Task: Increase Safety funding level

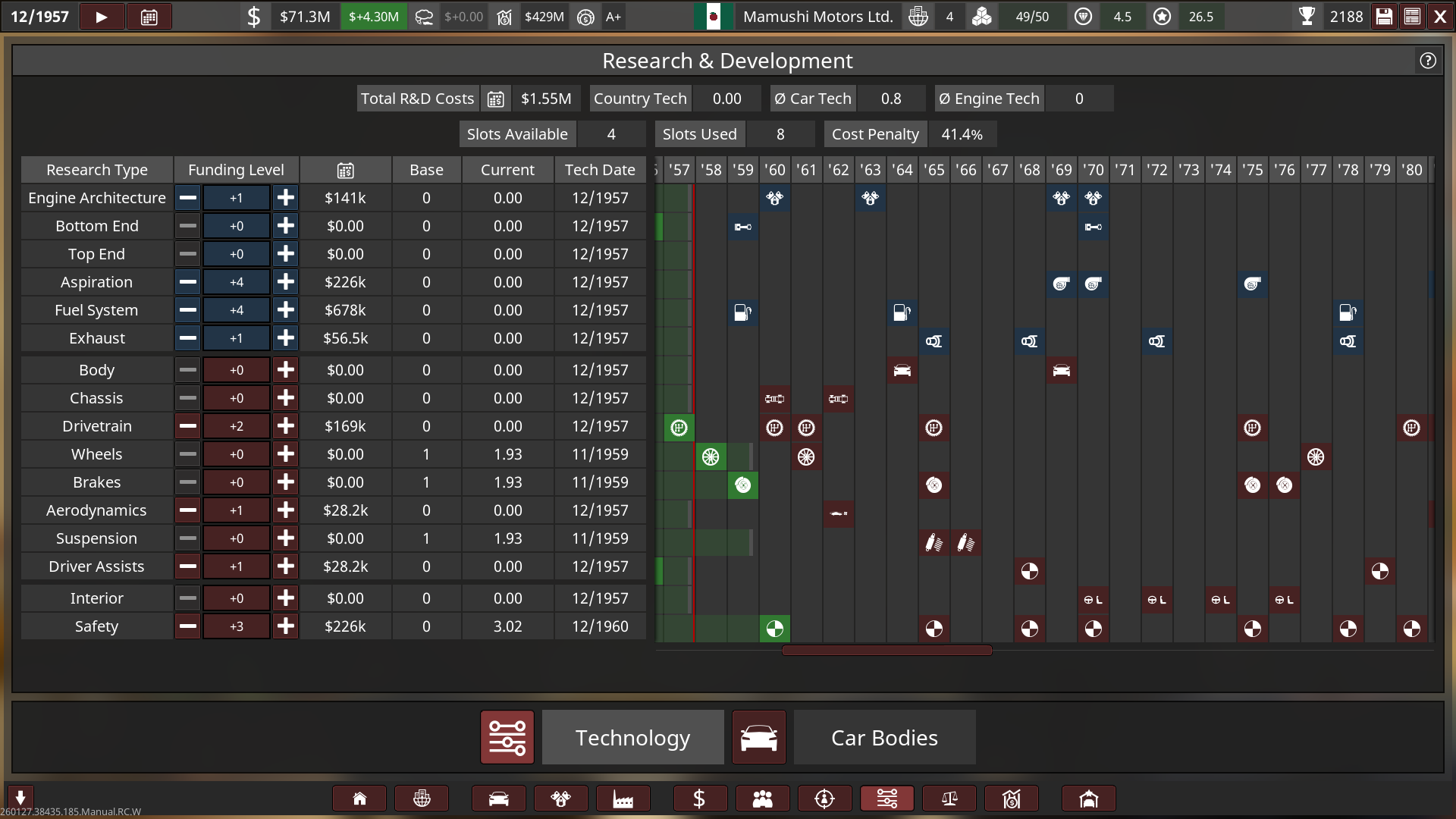Action: (286, 626)
